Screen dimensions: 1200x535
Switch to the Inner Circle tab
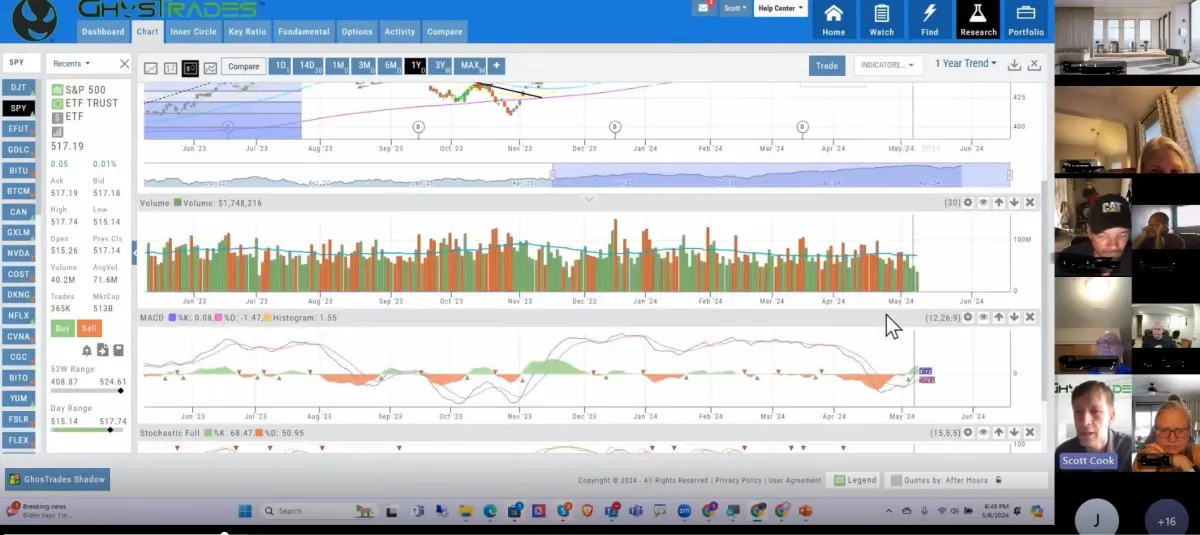(x=193, y=31)
